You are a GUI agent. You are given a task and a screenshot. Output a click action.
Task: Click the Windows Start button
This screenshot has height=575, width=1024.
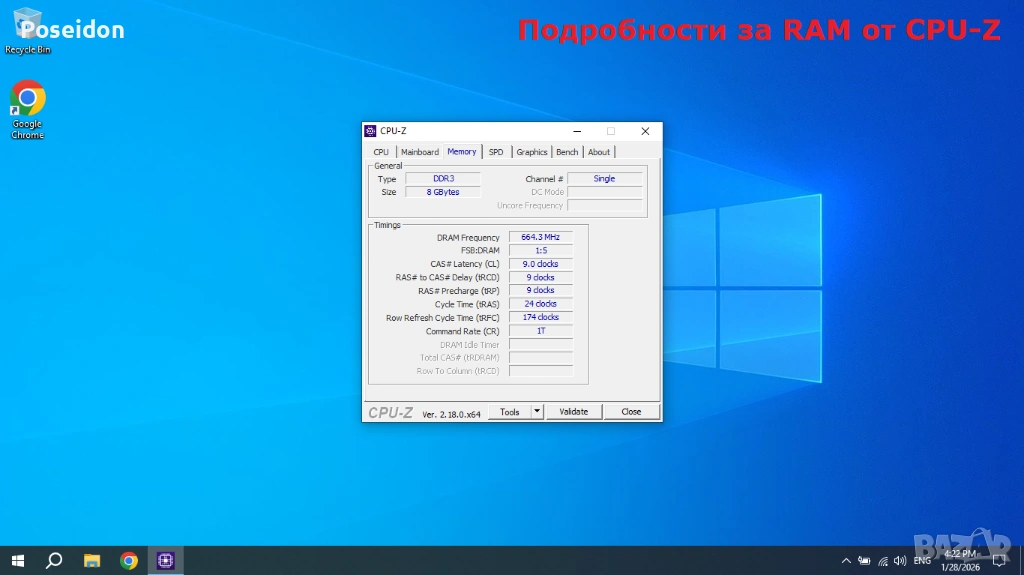[17, 560]
